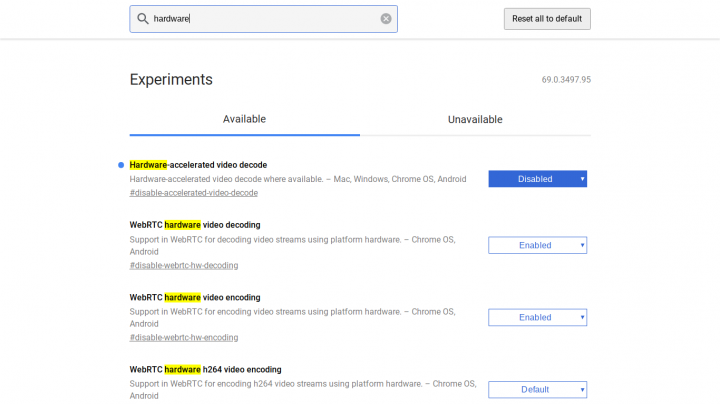Click Reset all to default button

(x=547, y=19)
